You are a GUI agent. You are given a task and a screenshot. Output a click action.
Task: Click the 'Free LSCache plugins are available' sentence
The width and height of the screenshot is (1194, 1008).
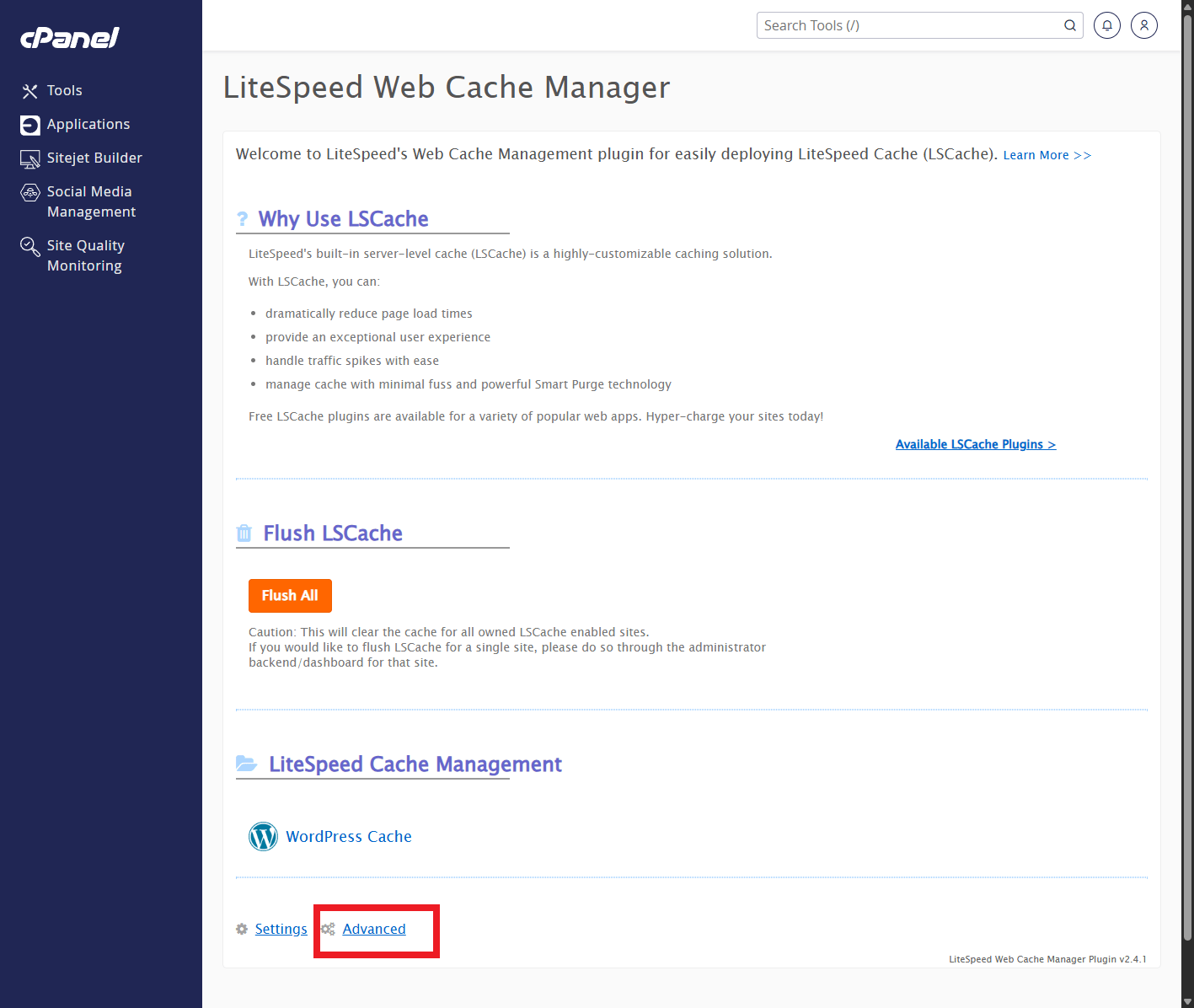536,416
